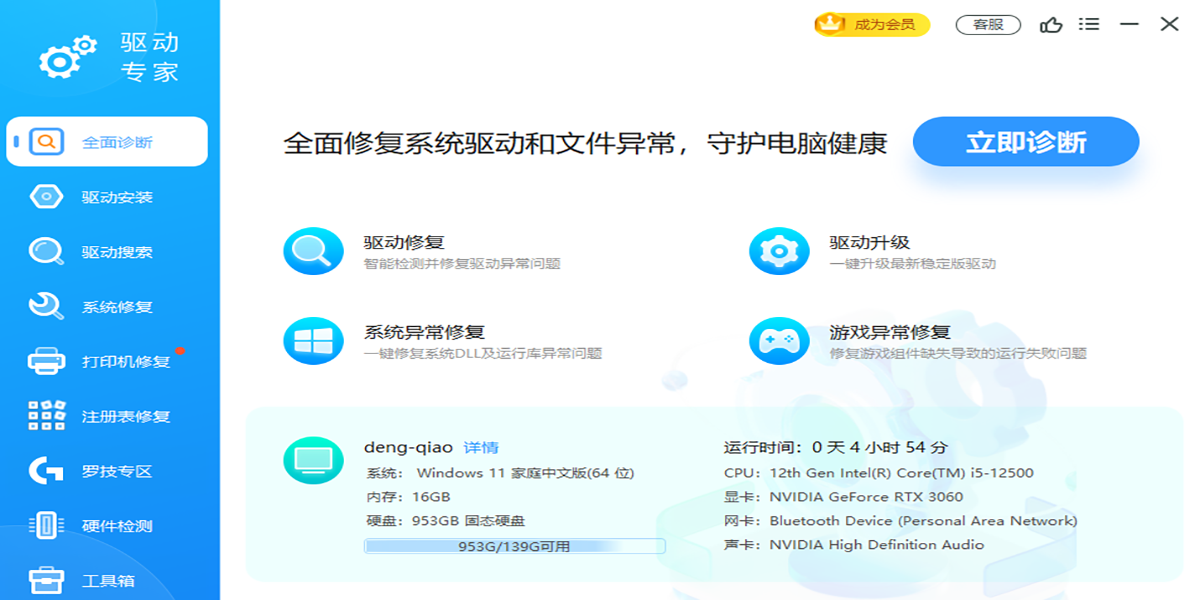
Task: Click the 系统修复 wrench icon
Action: 46,306
